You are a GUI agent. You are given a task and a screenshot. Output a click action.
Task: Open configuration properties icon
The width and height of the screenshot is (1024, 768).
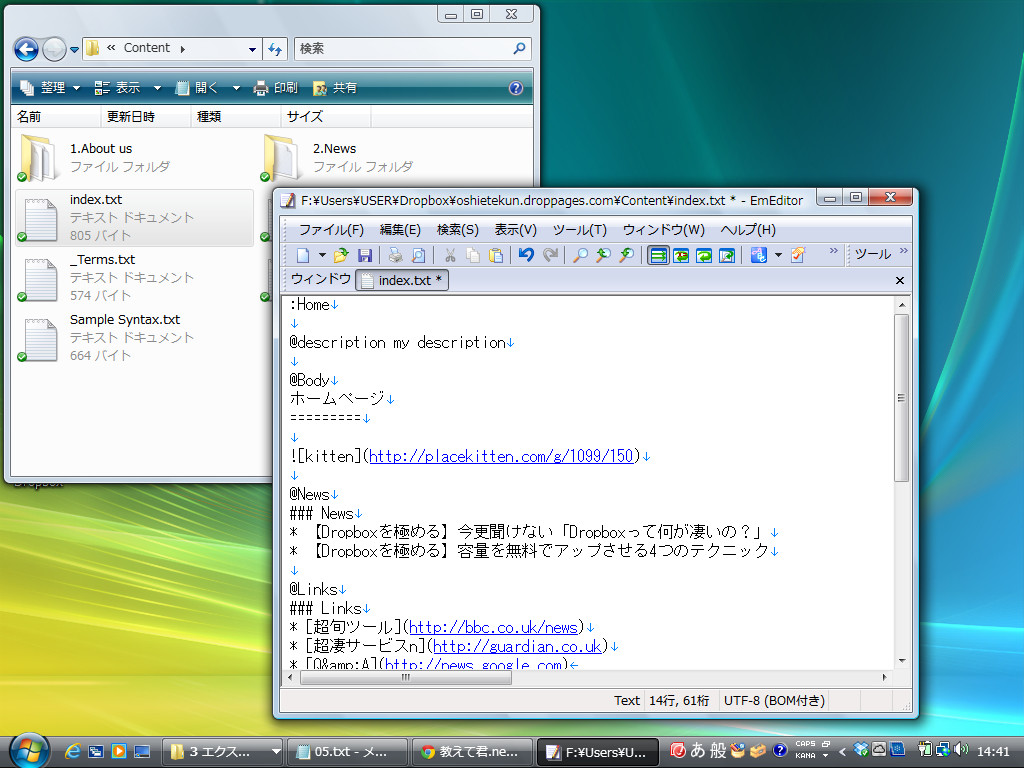pyautogui.click(x=798, y=255)
